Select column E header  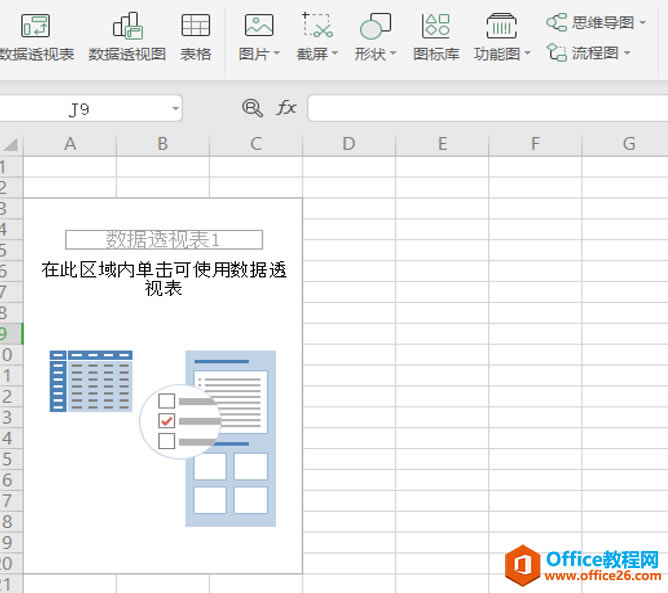[442, 144]
